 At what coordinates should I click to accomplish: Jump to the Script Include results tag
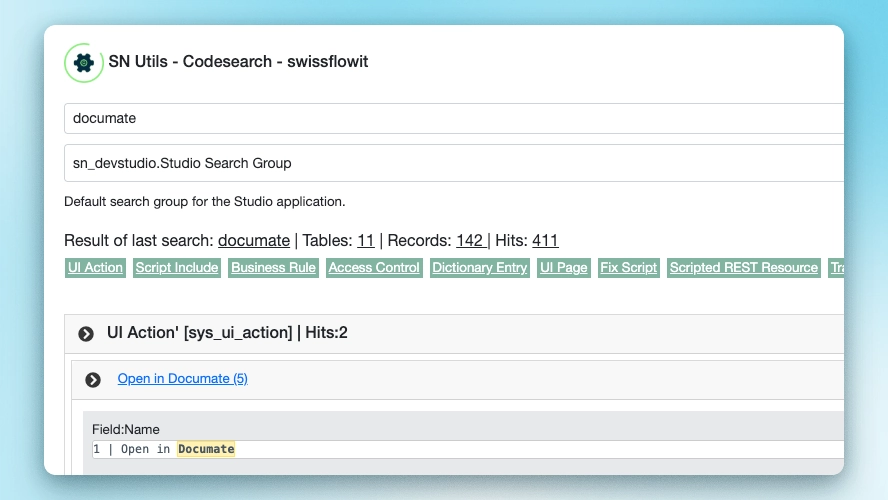[x=177, y=268]
